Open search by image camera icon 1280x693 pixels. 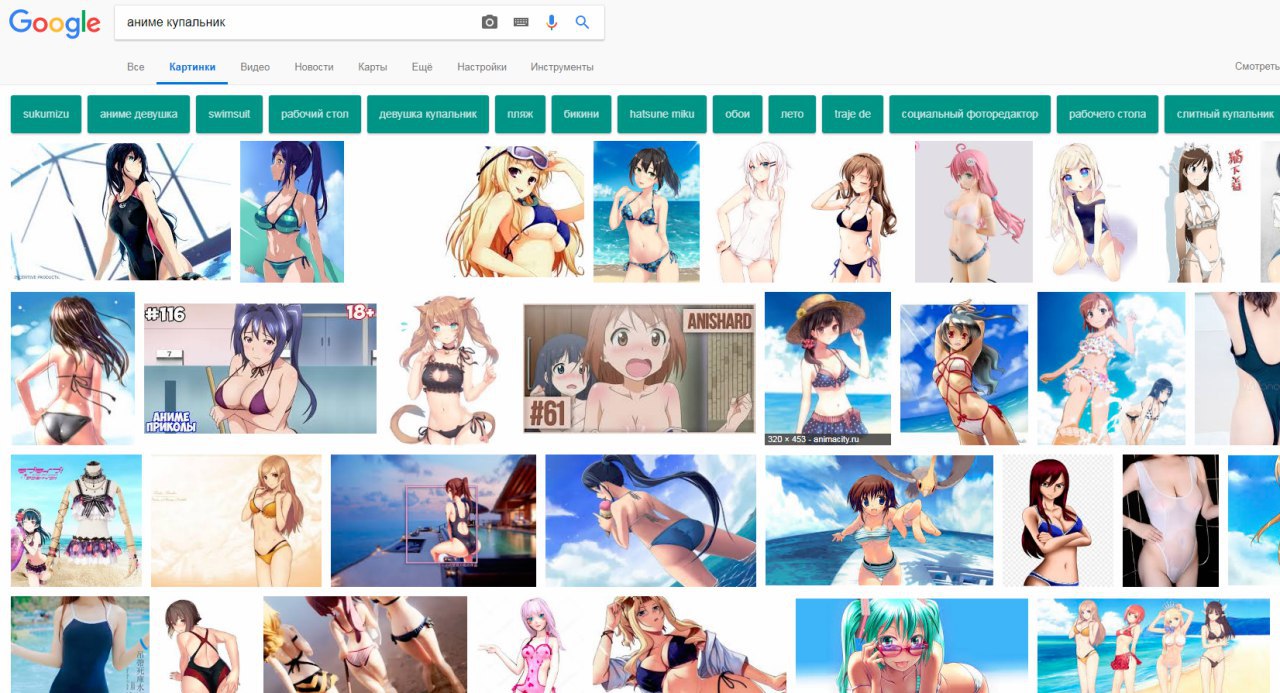click(x=489, y=22)
